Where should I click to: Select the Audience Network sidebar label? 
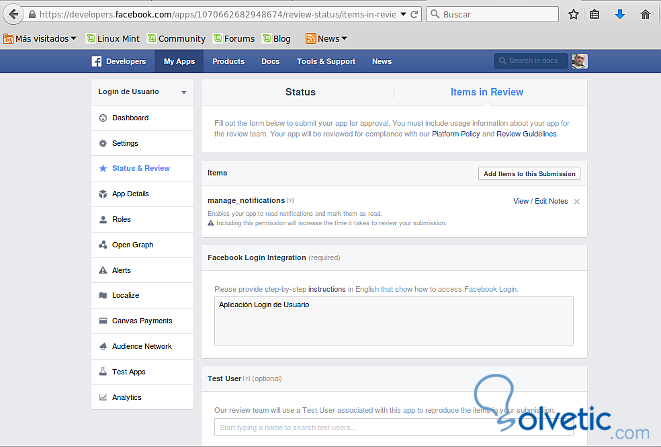(x=142, y=346)
